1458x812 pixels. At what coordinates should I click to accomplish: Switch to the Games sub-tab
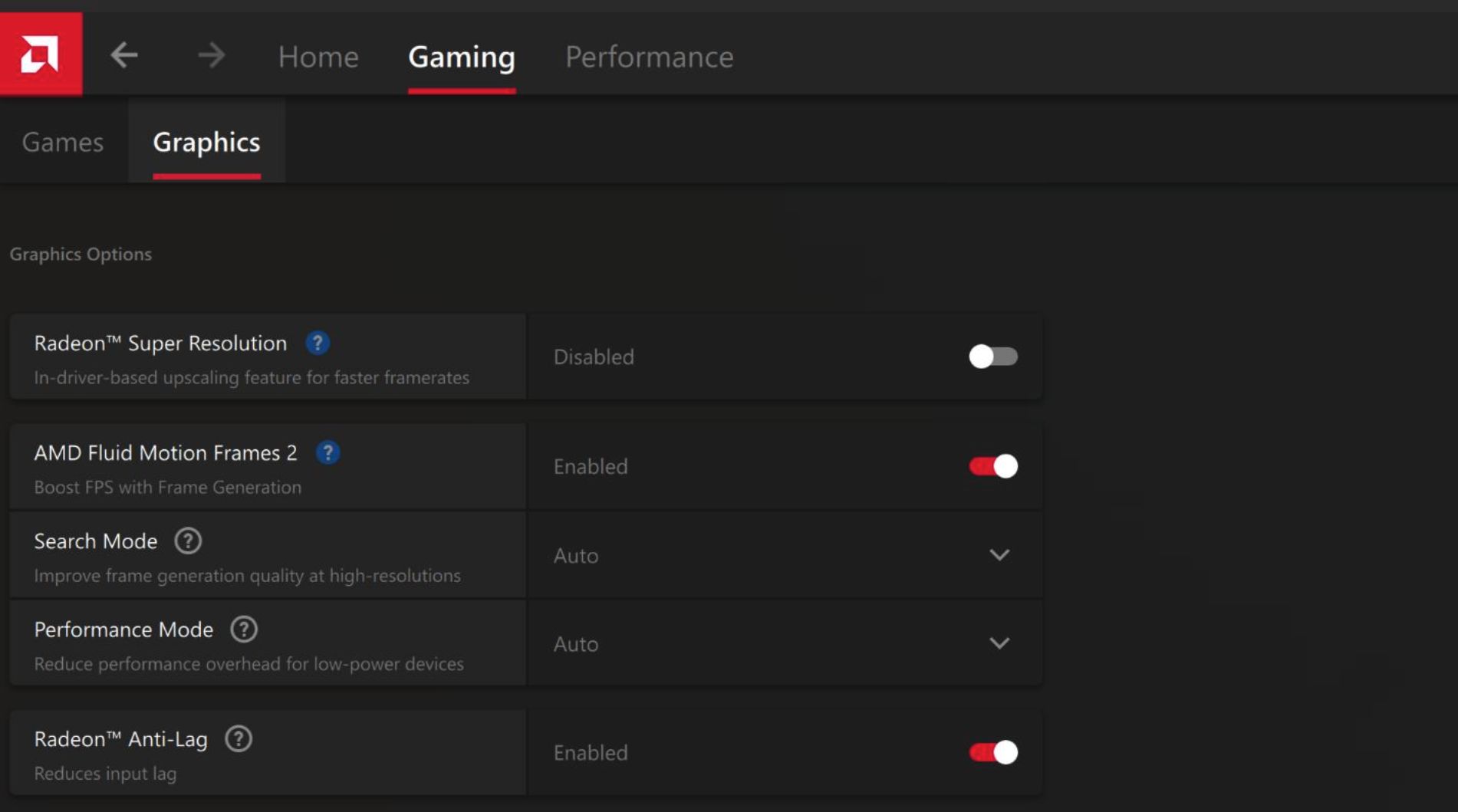click(x=63, y=142)
